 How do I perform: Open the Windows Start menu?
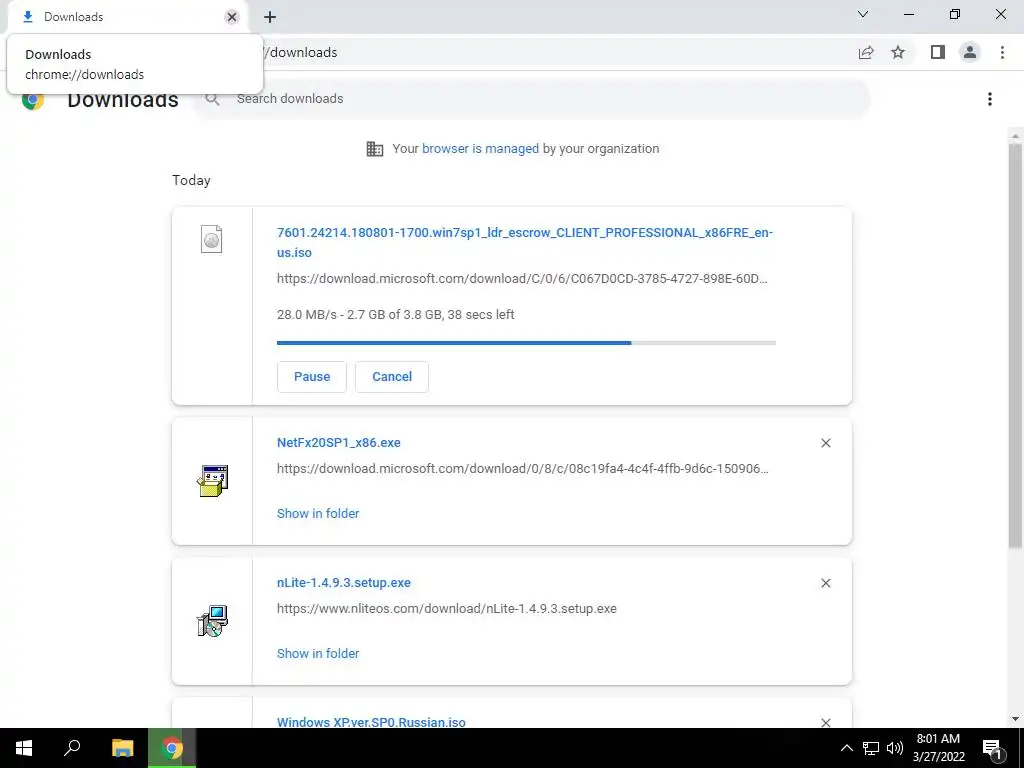click(24, 748)
